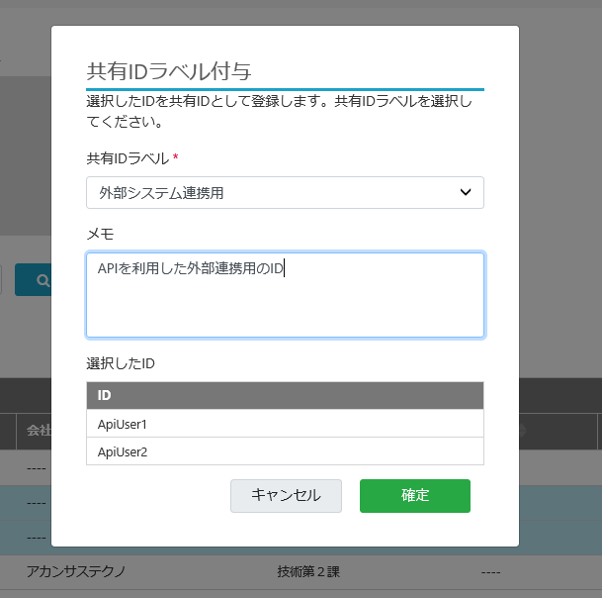Click the 選択したID section label
This screenshot has width=602, height=598.
[x=120, y=363]
